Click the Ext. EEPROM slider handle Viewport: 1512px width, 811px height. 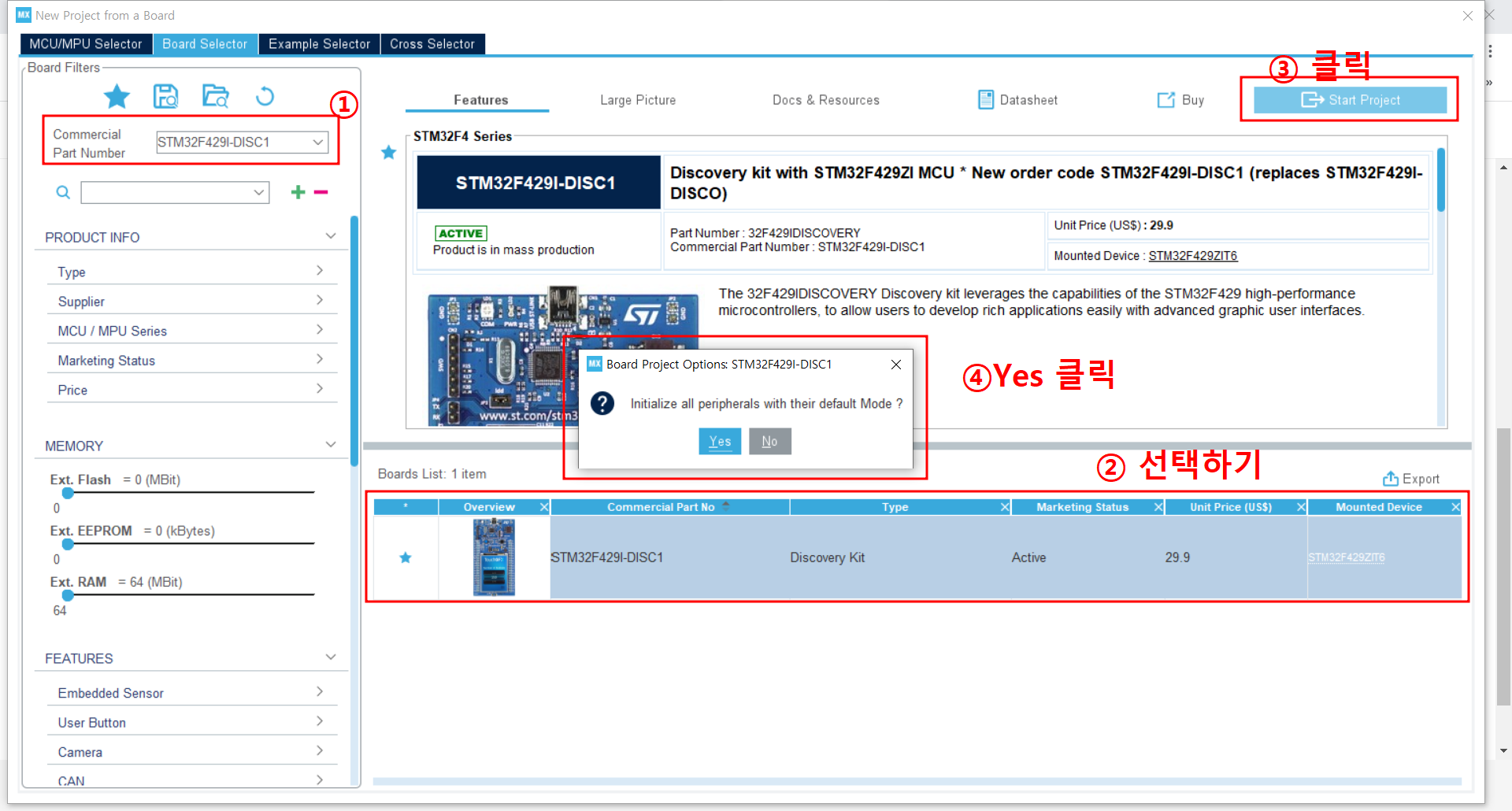(x=68, y=544)
